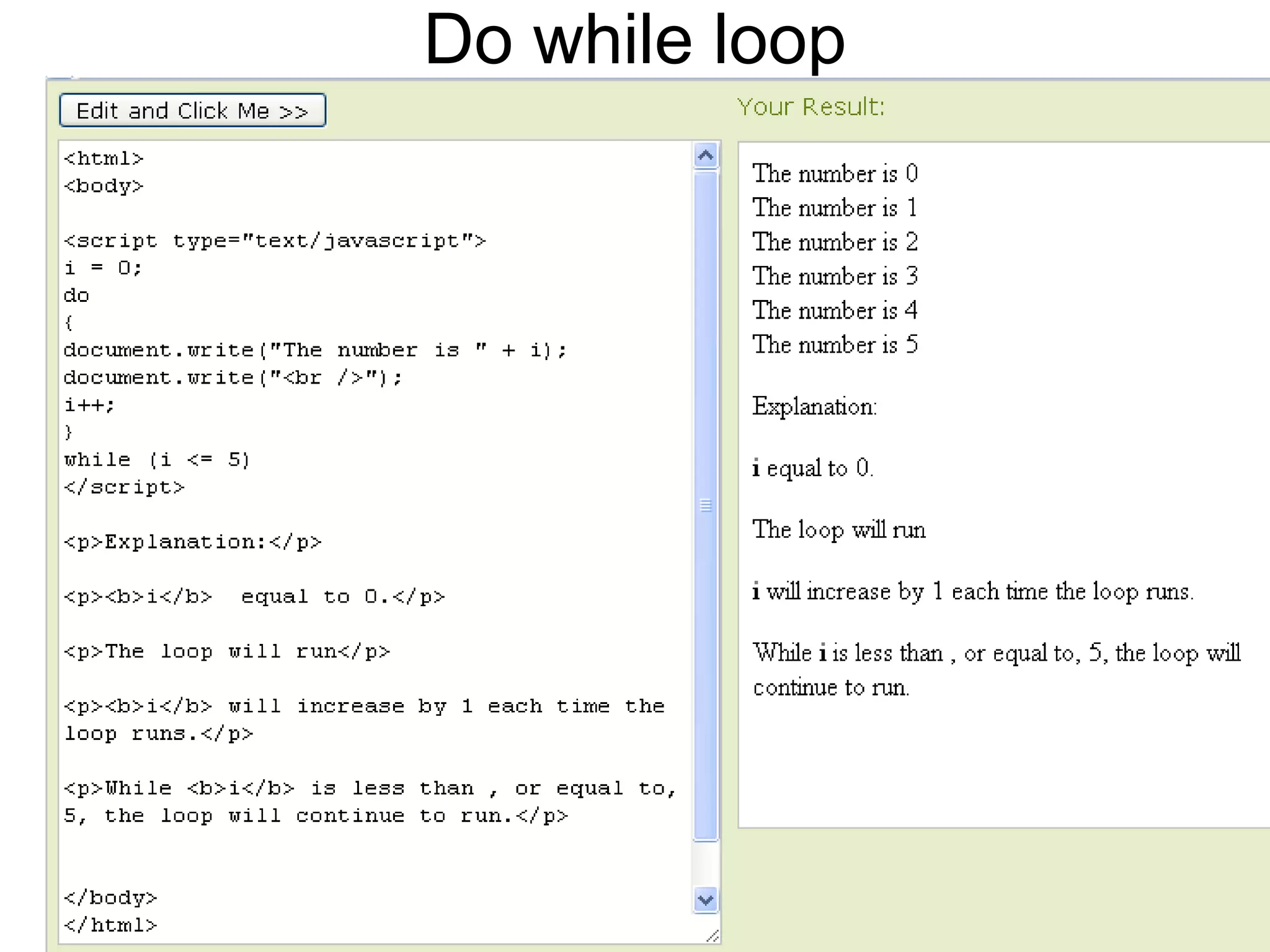Click result line 'The number is 3'
Screen dimensions: 1270x952
[x=835, y=276]
